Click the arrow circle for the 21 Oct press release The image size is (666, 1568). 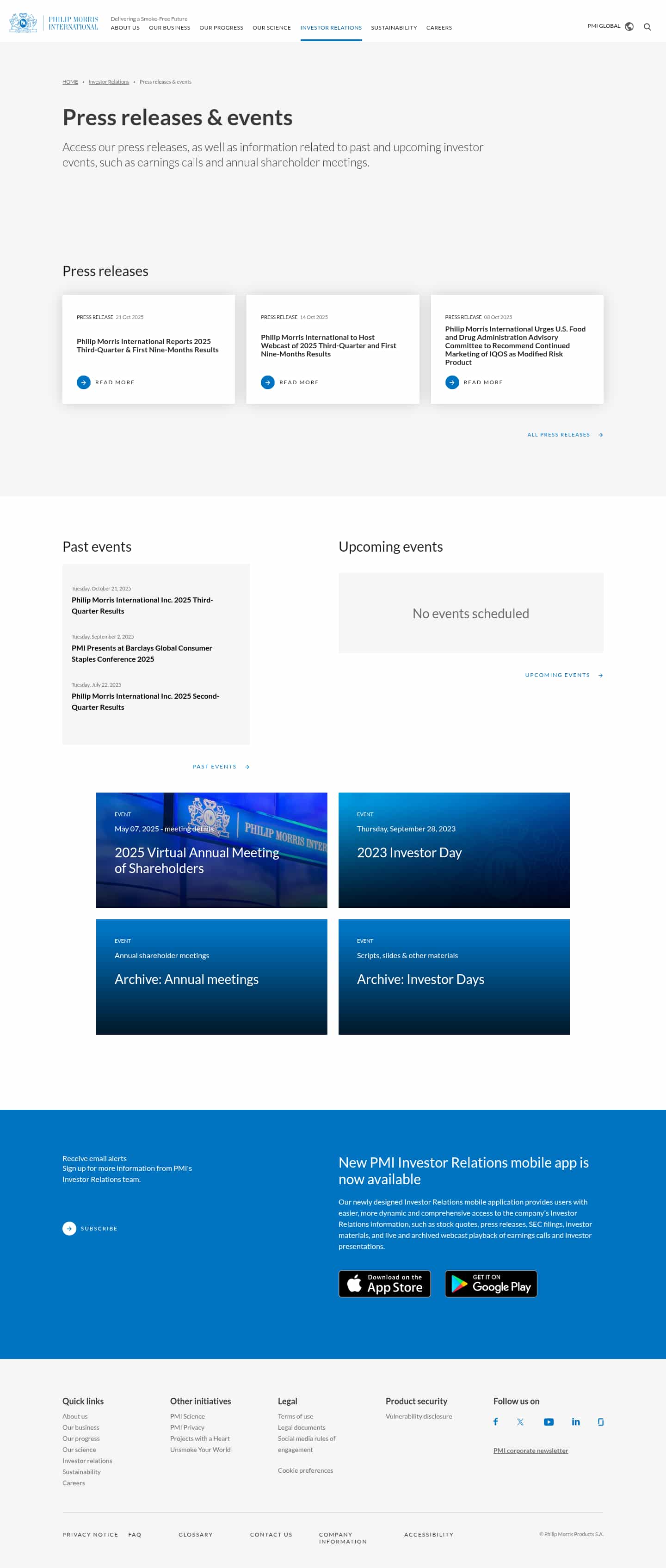[x=83, y=382]
